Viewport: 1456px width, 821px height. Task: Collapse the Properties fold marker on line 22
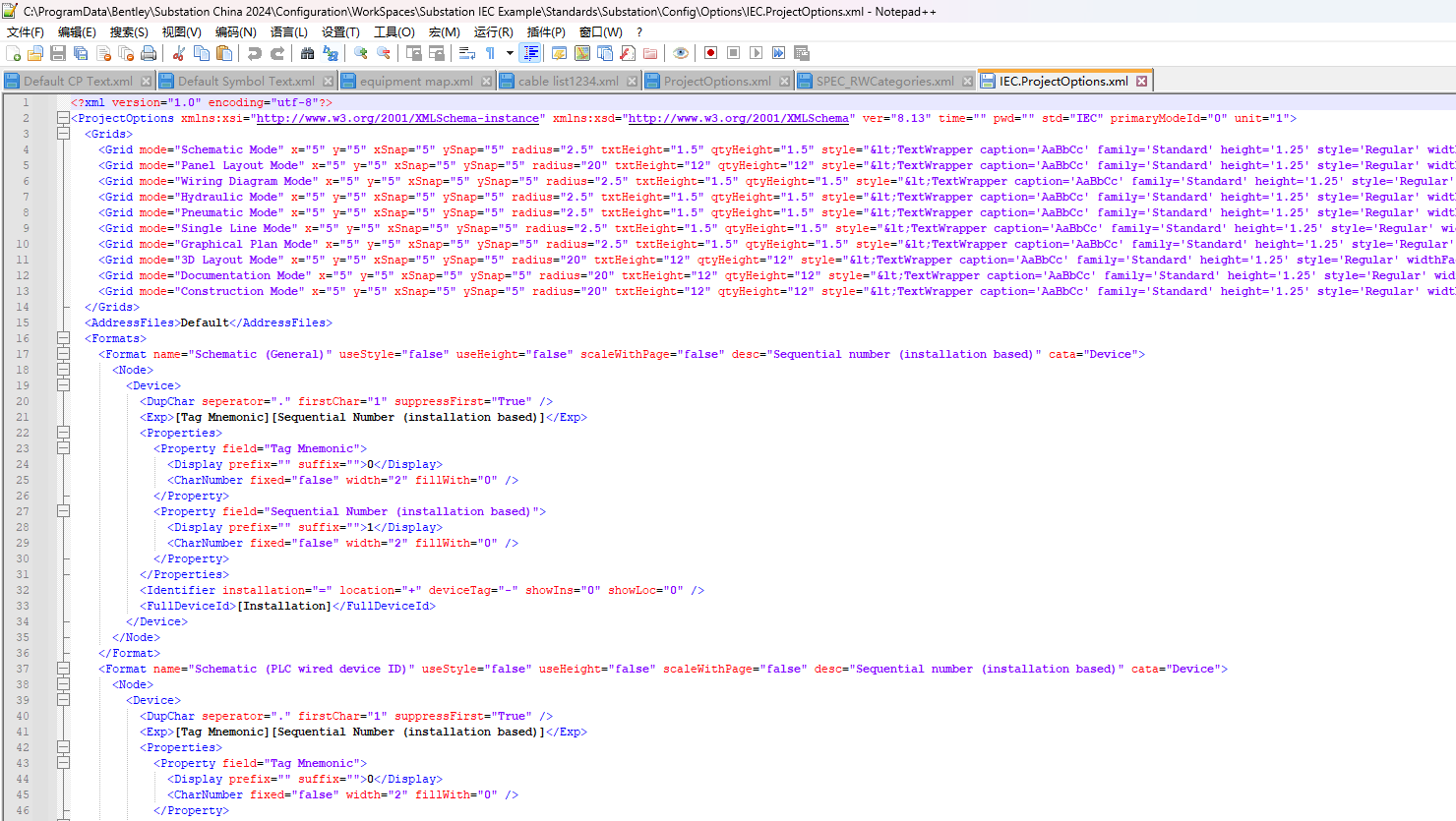[63, 433]
